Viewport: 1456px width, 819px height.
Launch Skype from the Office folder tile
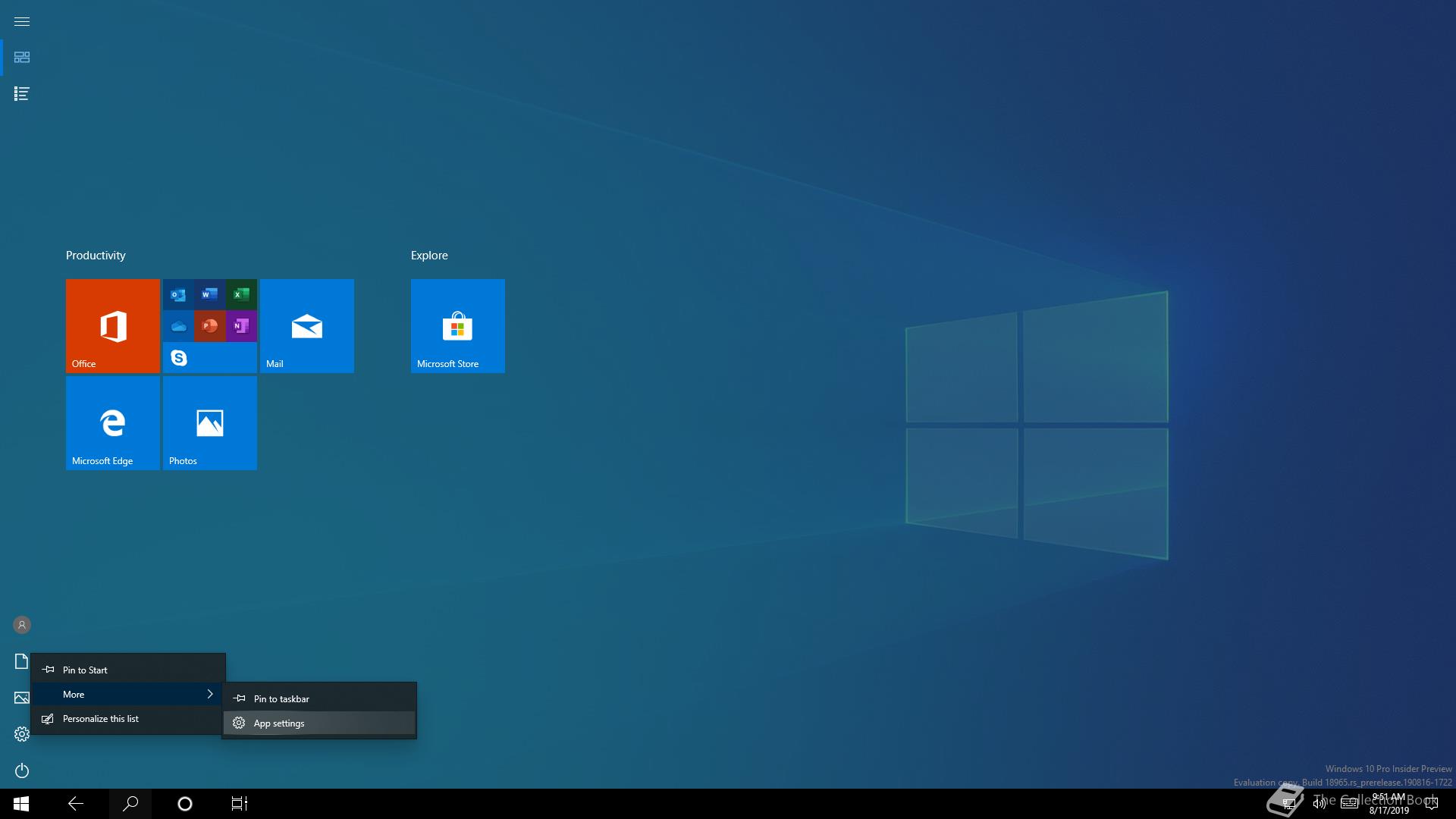(x=178, y=358)
